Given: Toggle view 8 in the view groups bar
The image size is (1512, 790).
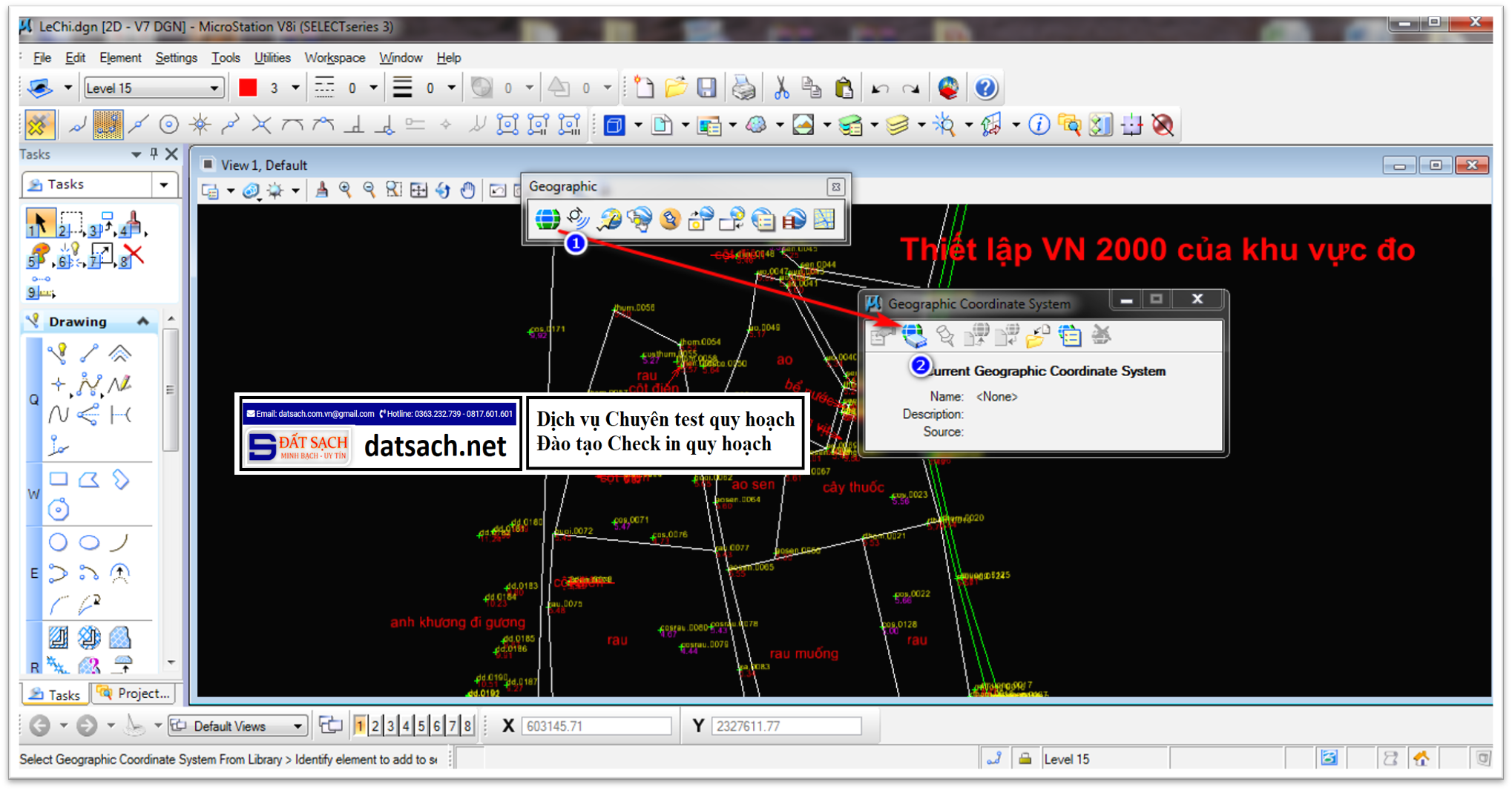Looking at the screenshot, I should (467, 725).
